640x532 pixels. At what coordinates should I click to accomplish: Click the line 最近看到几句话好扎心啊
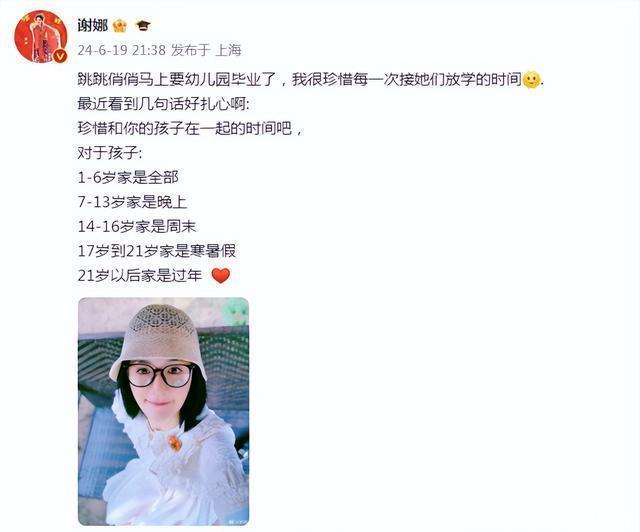point(163,104)
